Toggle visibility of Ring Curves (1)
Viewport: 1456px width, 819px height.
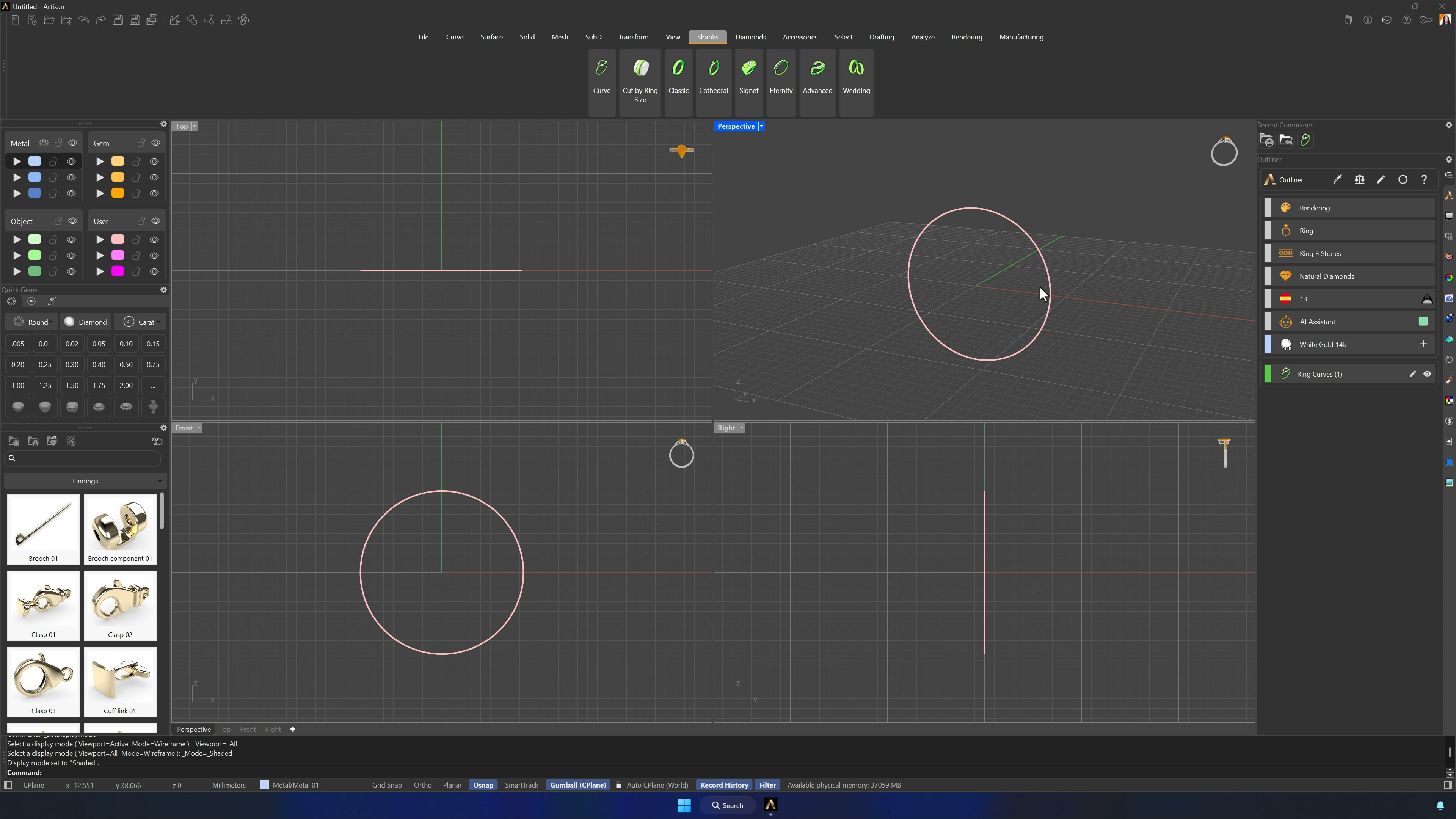[1427, 373]
